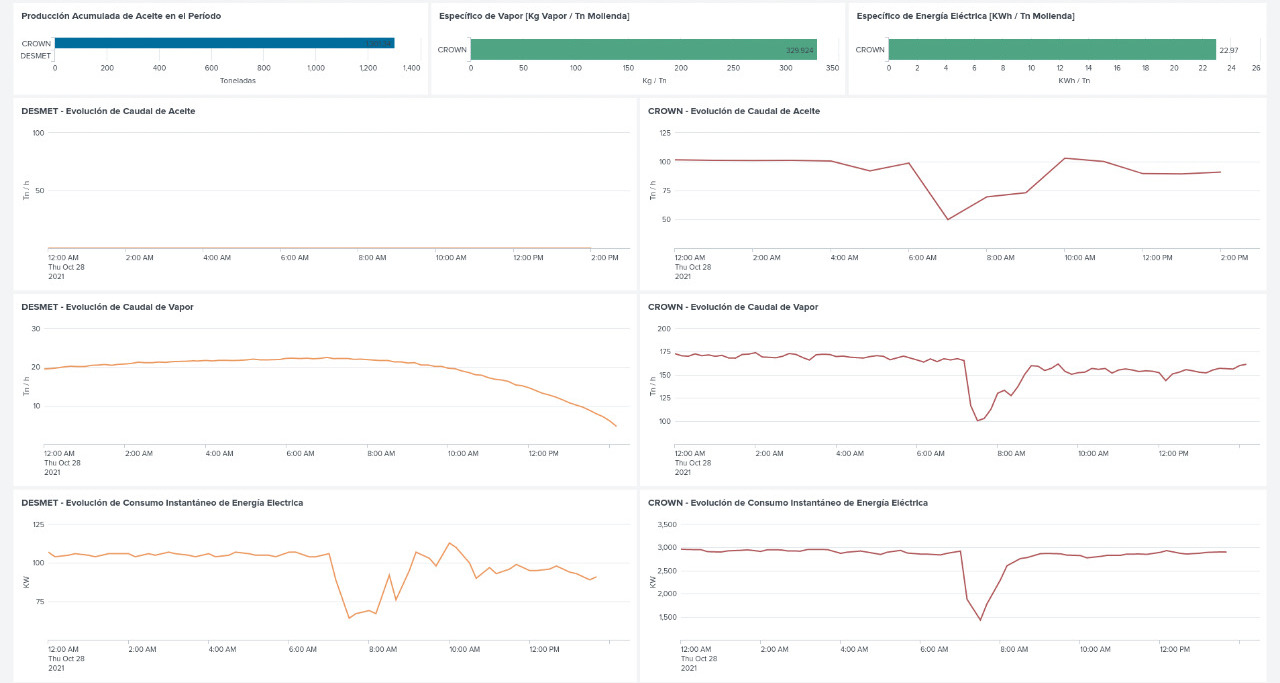Click the 10:00 AM tick in DESMET oil flow chart
This screenshot has height=683, width=1280.
[450, 257]
